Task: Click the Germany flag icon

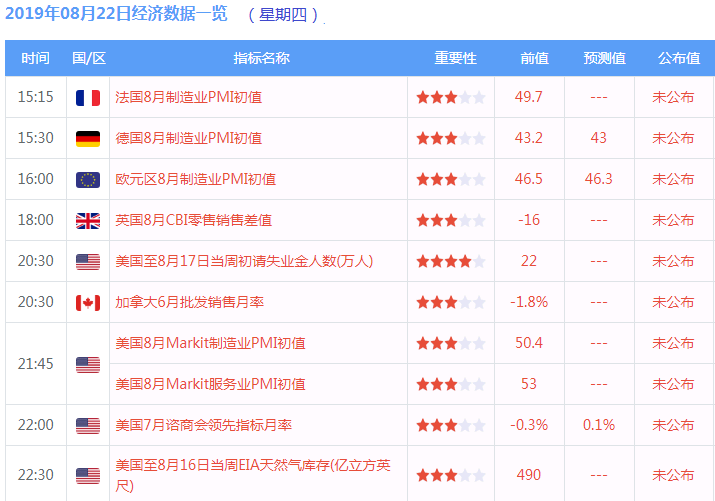Action: (x=88, y=138)
